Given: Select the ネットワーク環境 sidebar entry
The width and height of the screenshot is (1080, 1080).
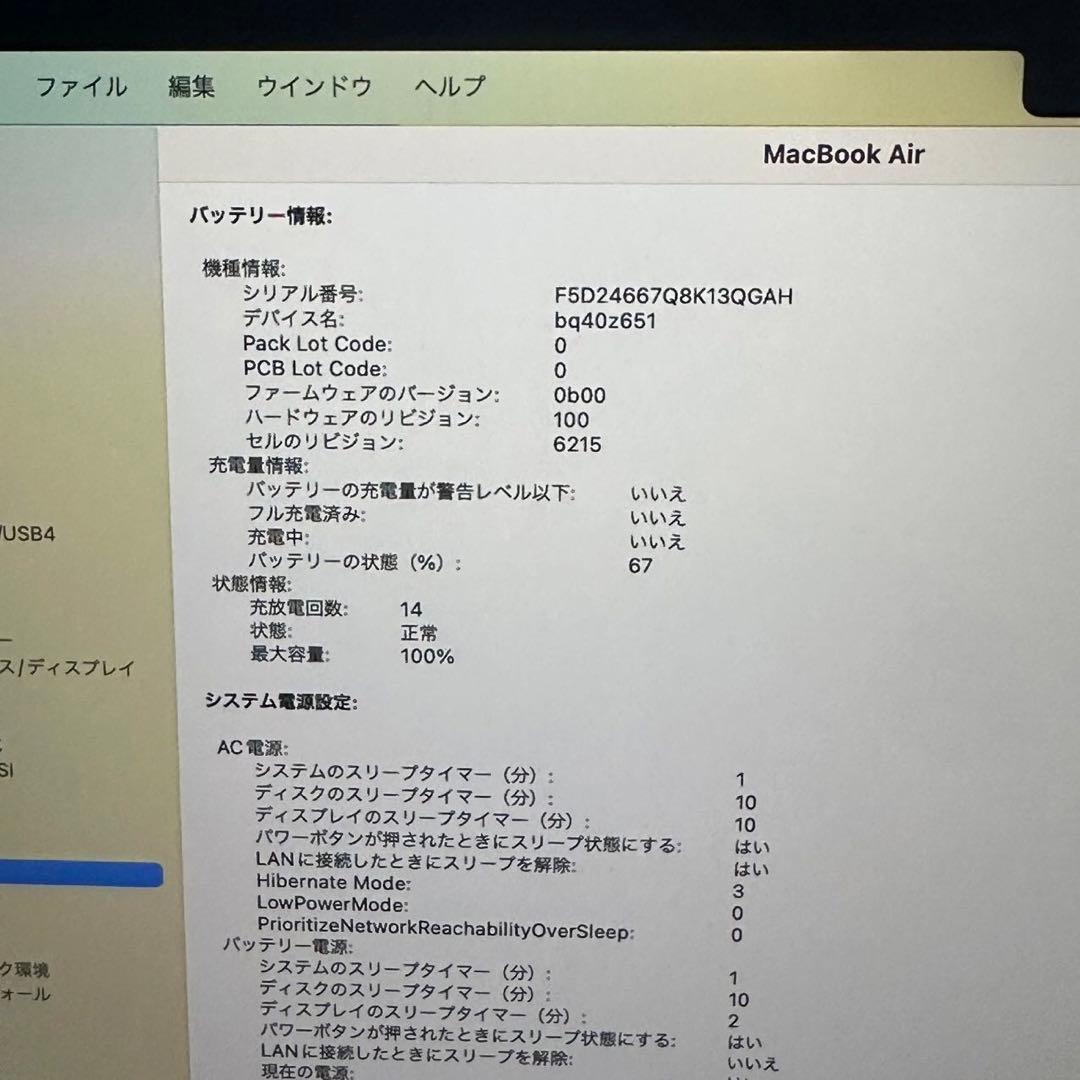Looking at the screenshot, I should [30, 968].
